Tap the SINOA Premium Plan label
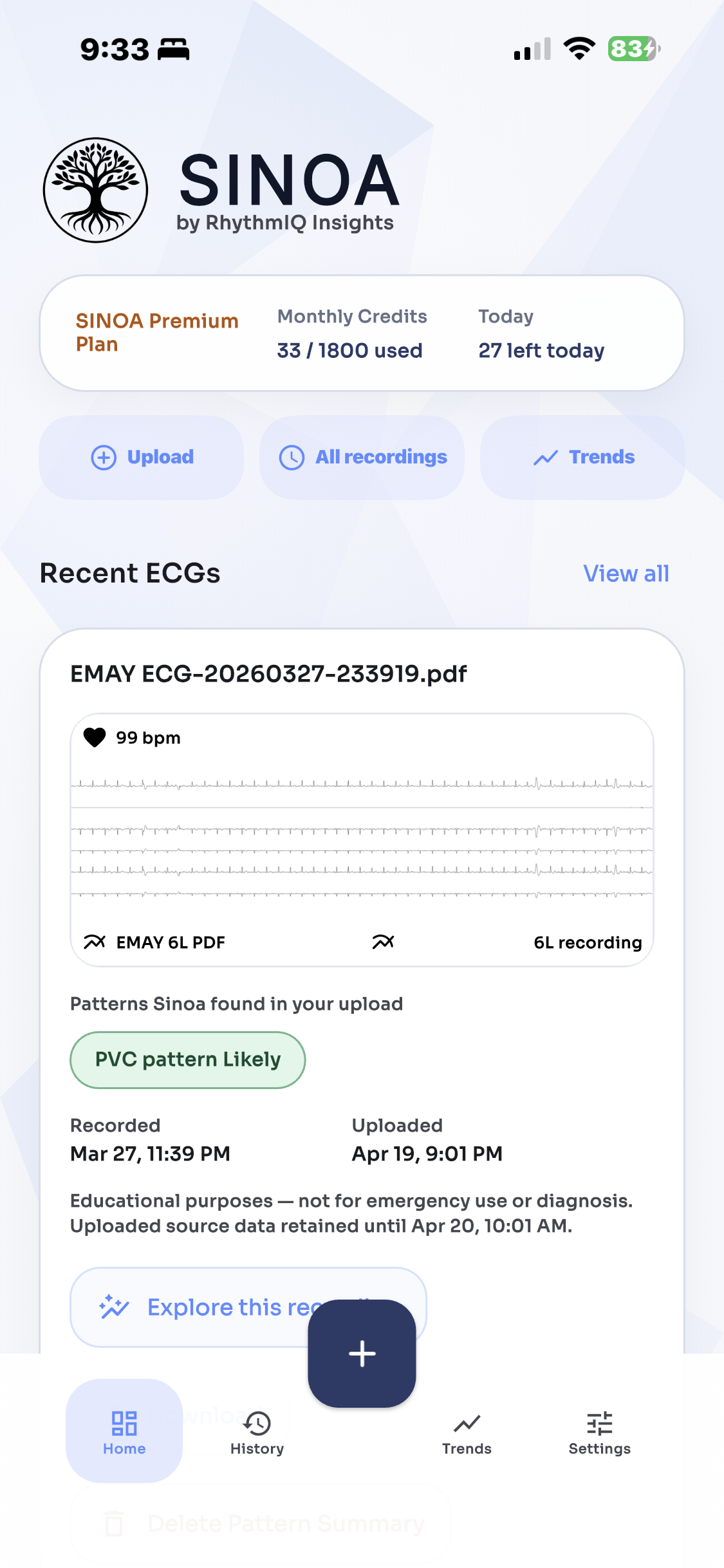 click(157, 332)
